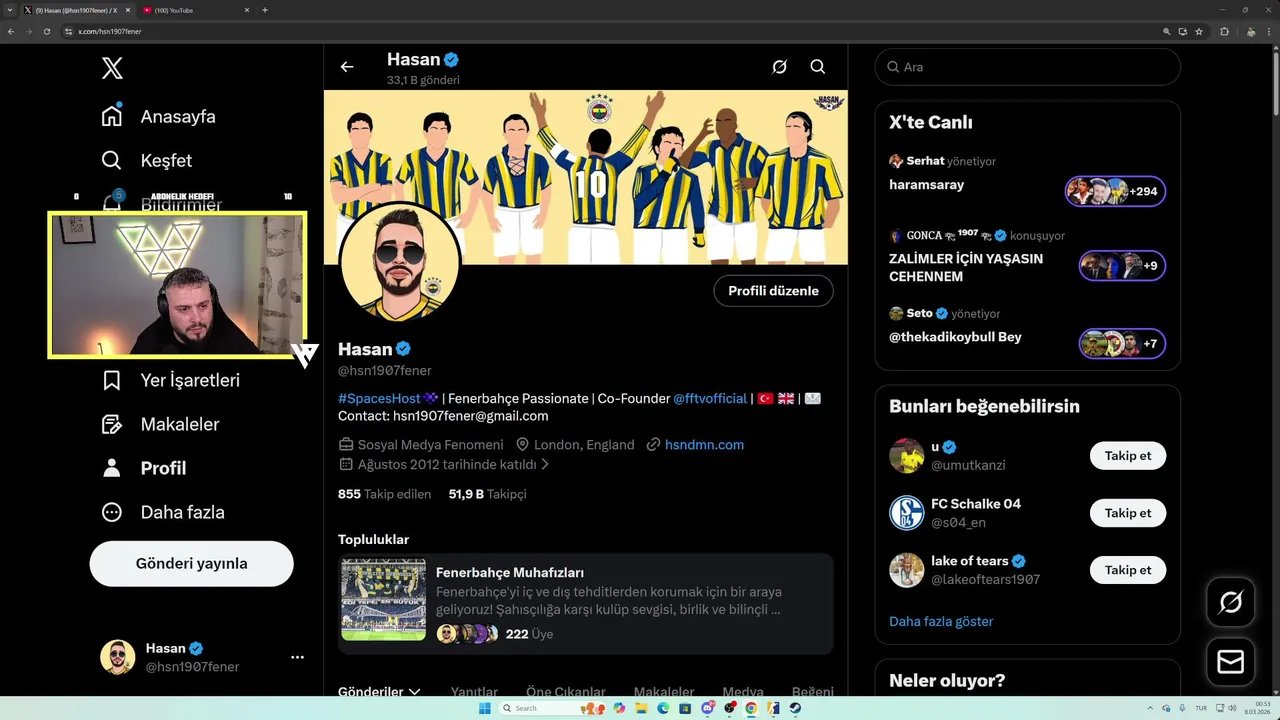Viewport: 1280px width, 720px height.
Task: Open the Chrome tab search dropdown
Action: (10, 10)
